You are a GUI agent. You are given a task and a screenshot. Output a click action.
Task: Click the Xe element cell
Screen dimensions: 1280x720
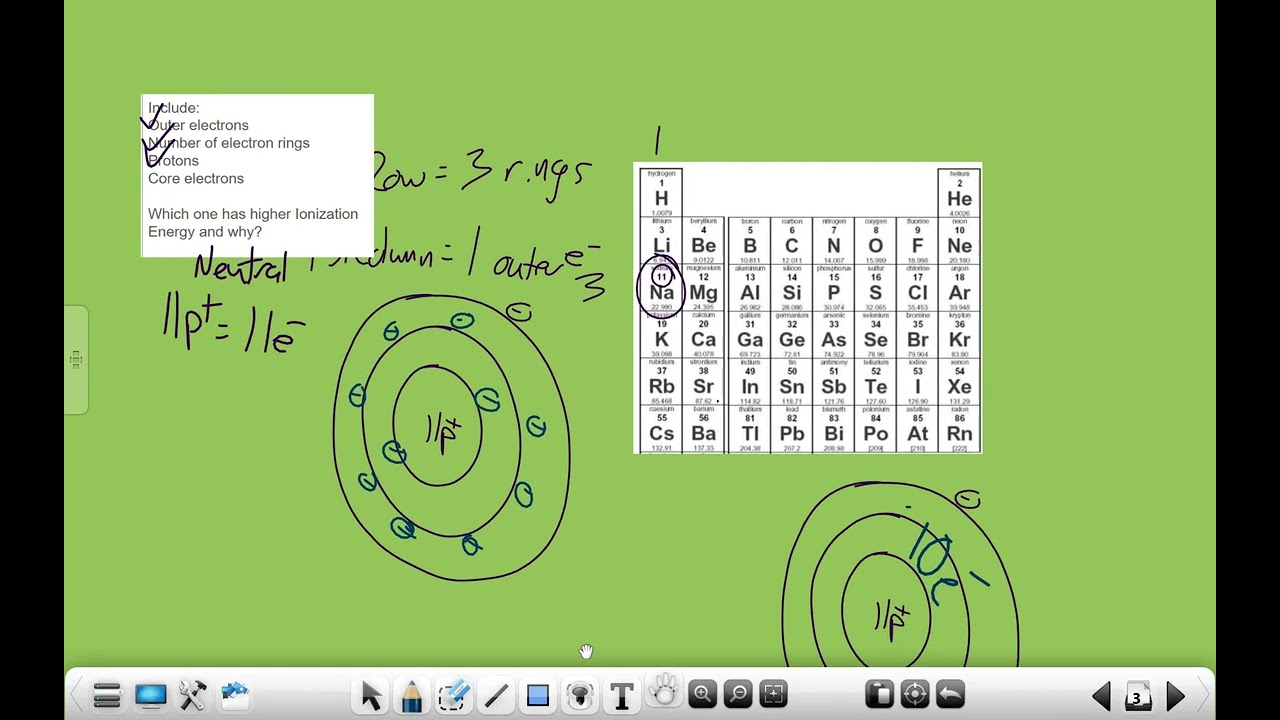tap(959, 382)
